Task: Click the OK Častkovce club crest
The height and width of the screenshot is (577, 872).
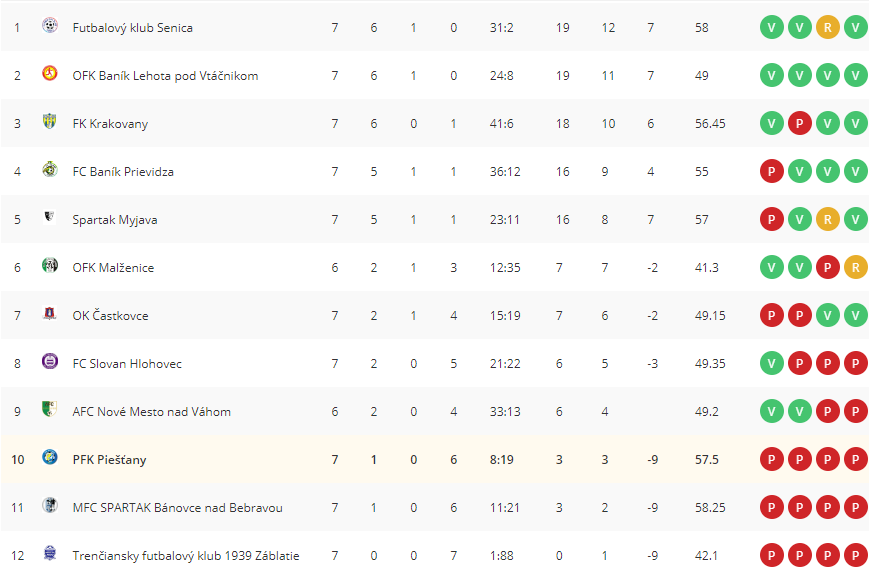Action: click(49, 314)
